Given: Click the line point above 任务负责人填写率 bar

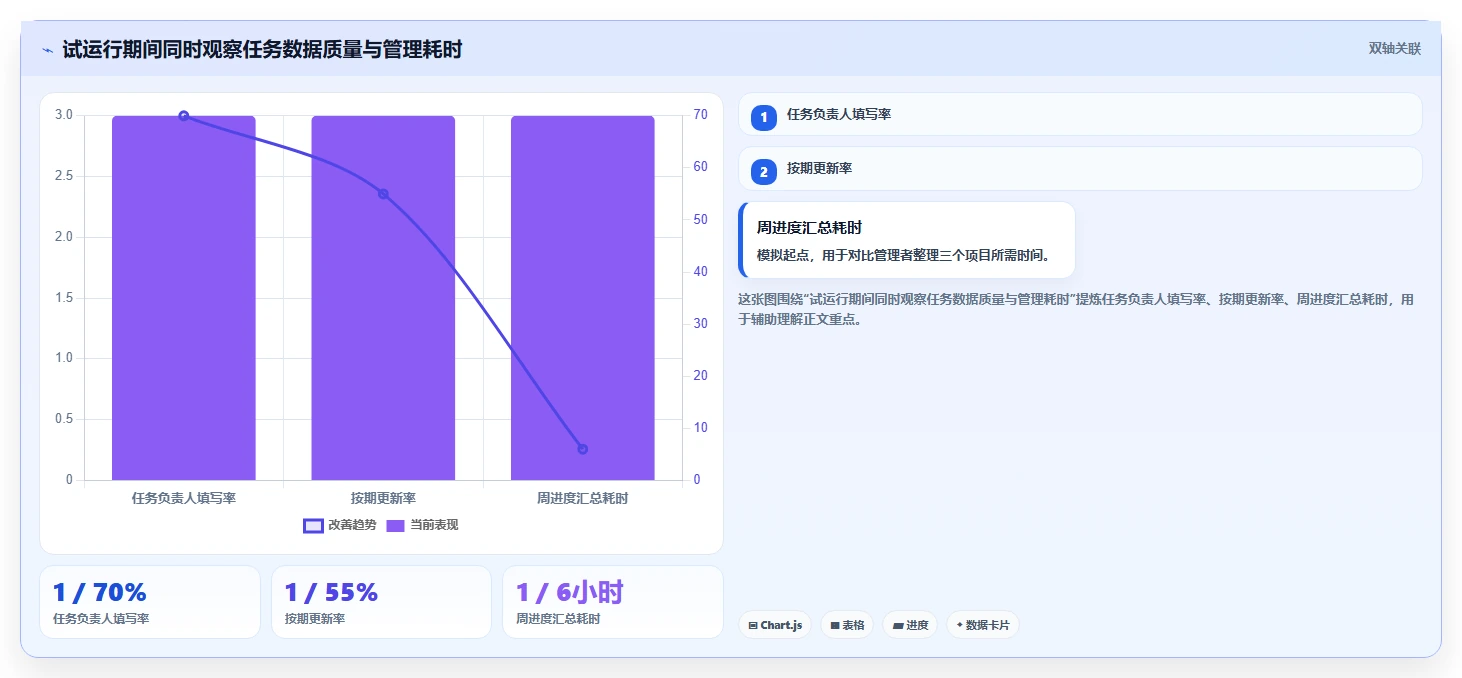Looking at the screenshot, I should (184, 116).
